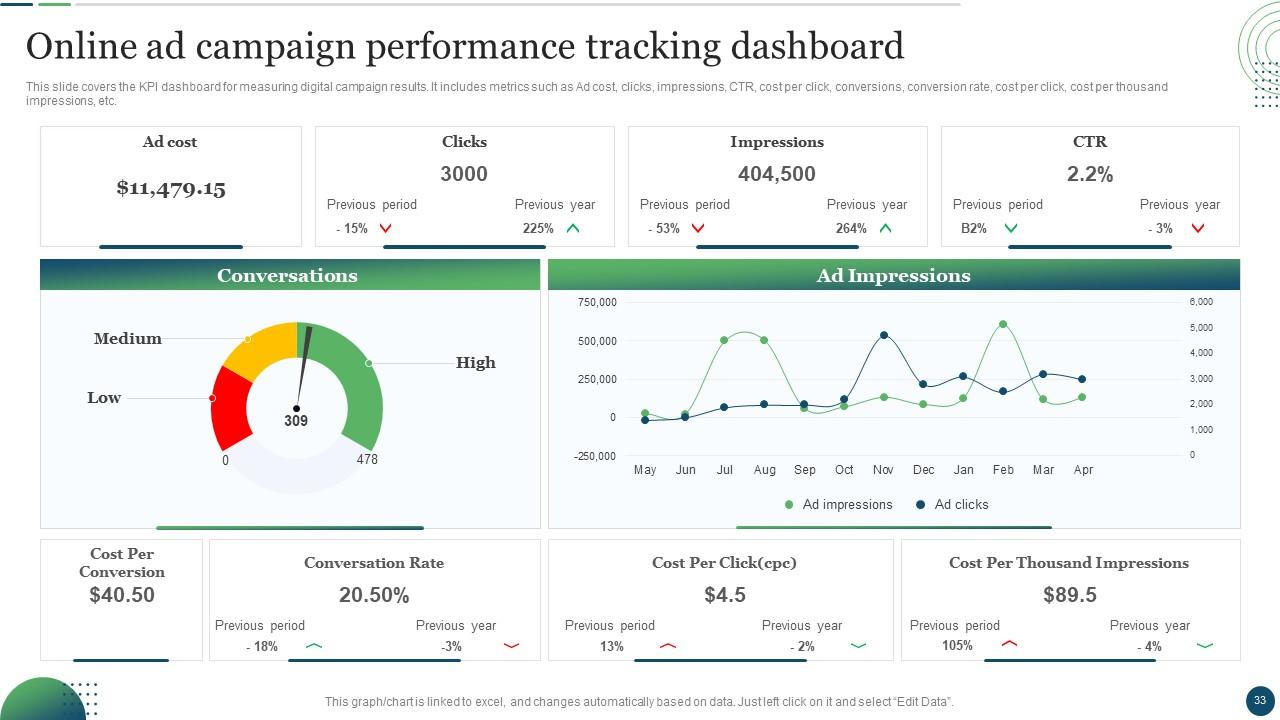Click the red down chevron beside CTR -3%
This screenshot has width=1280, height=720.
coord(1198,229)
